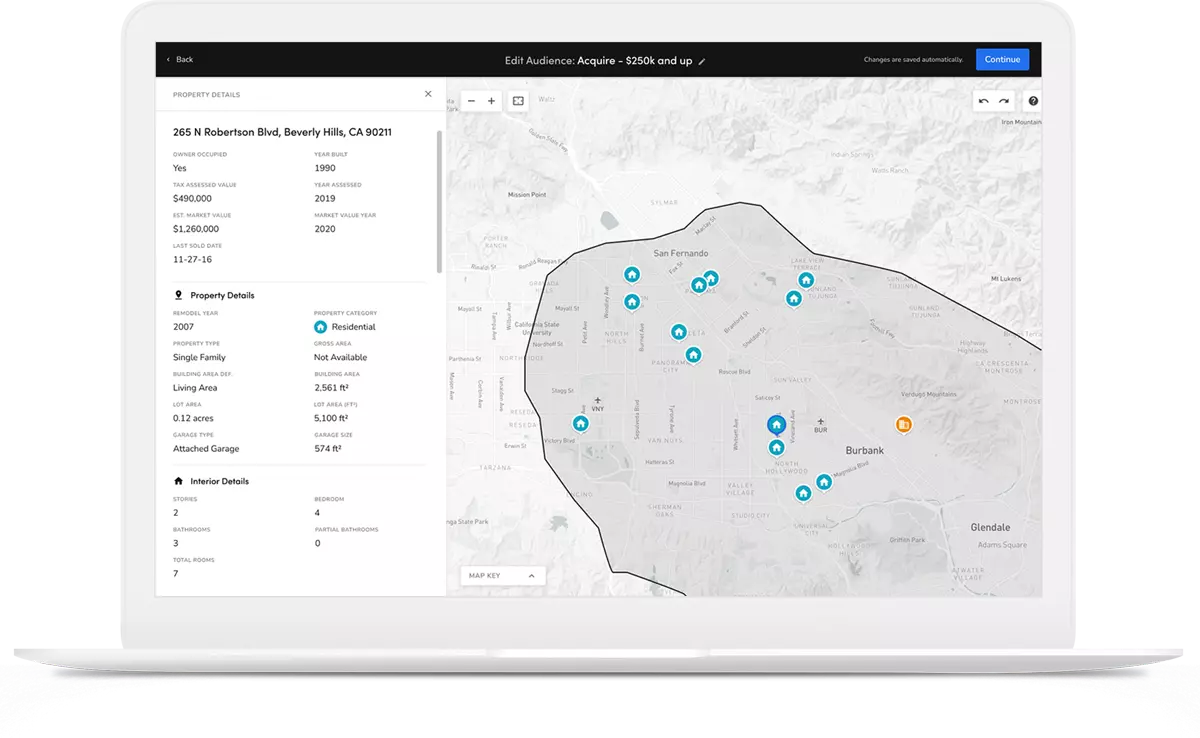The image size is (1200, 738).
Task: Zoom out the map with minus
Action: click(x=472, y=101)
